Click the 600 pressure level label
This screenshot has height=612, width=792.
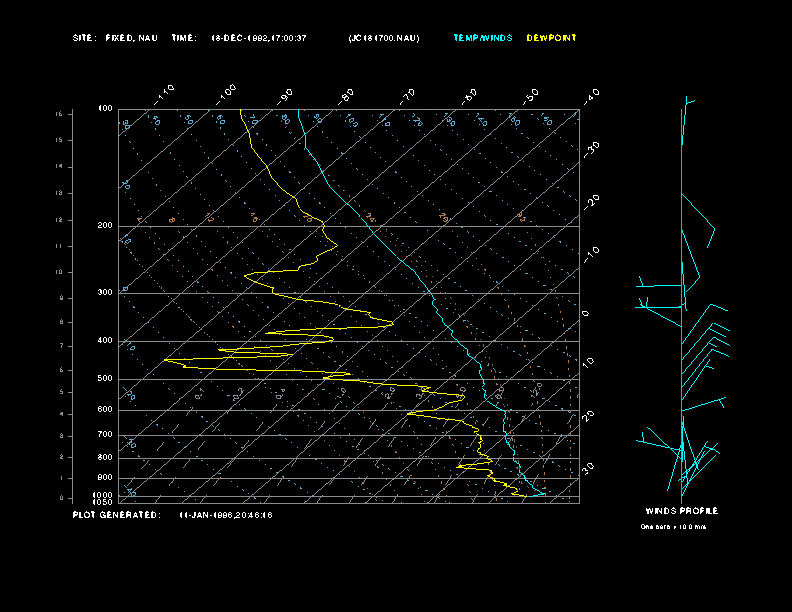click(x=105, y=410)
